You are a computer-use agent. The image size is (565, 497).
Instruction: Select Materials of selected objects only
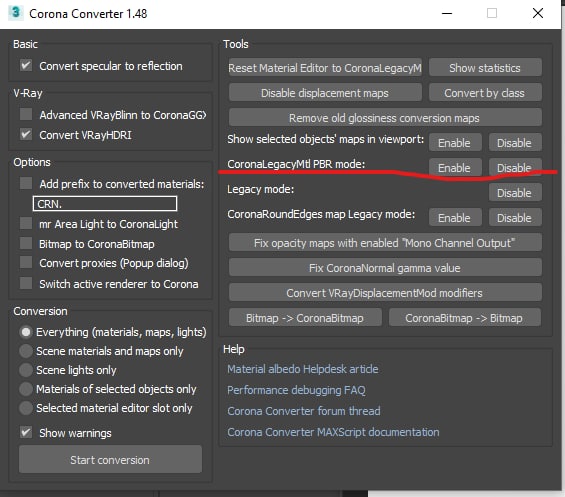[26, 389]
